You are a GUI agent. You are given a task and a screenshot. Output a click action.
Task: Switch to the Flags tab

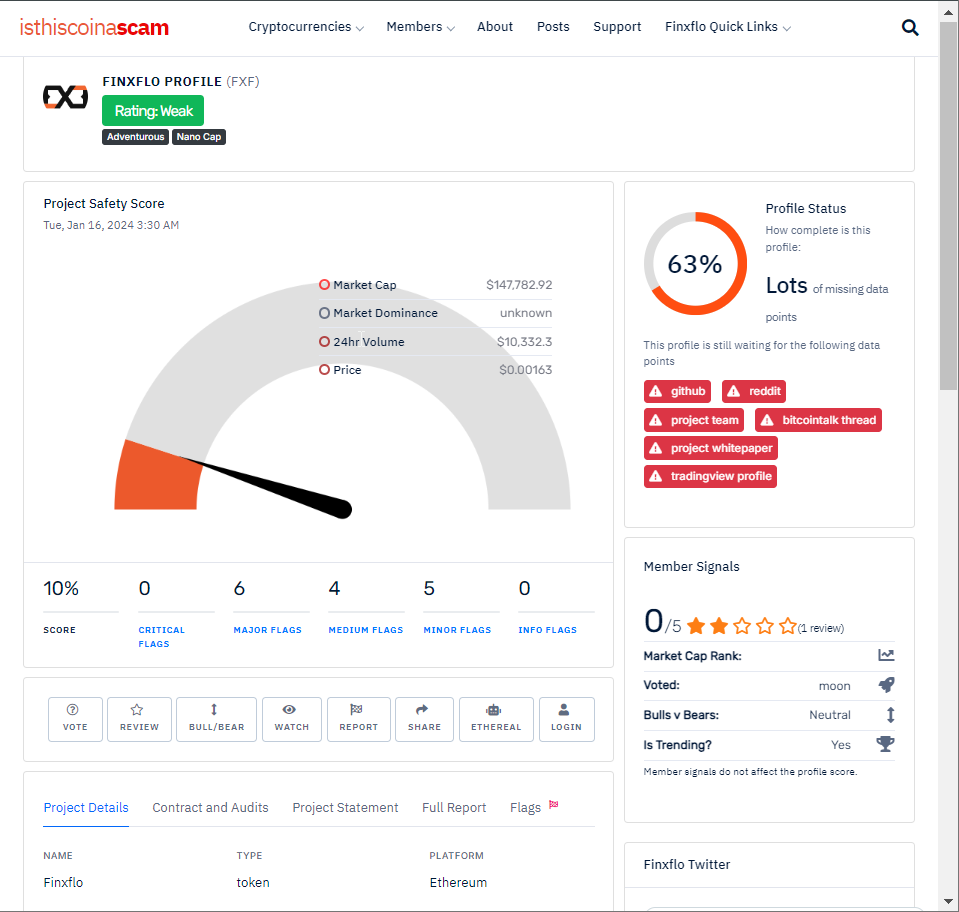tap(525, 807)
